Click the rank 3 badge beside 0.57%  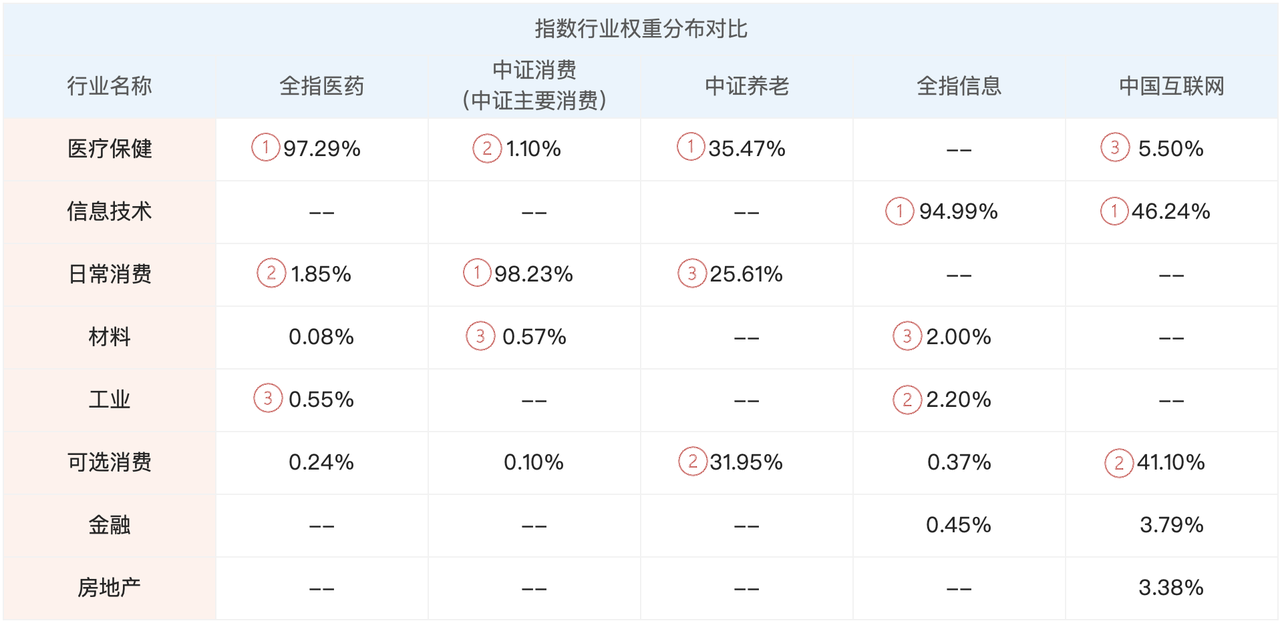(480, 337)
